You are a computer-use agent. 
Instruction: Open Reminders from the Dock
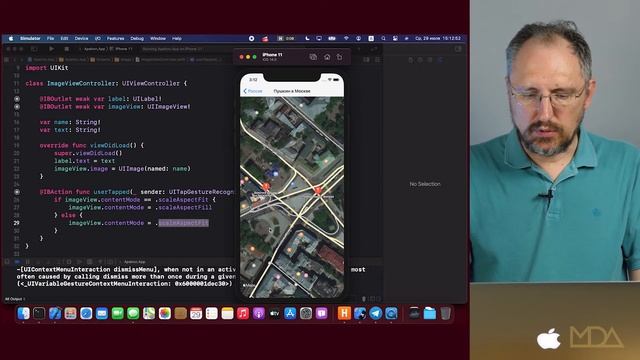pos(211,313)
